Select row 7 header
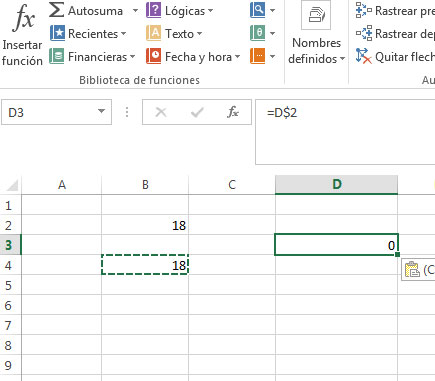Viewport: 435px width, 381px height. (x=10, y=325)
